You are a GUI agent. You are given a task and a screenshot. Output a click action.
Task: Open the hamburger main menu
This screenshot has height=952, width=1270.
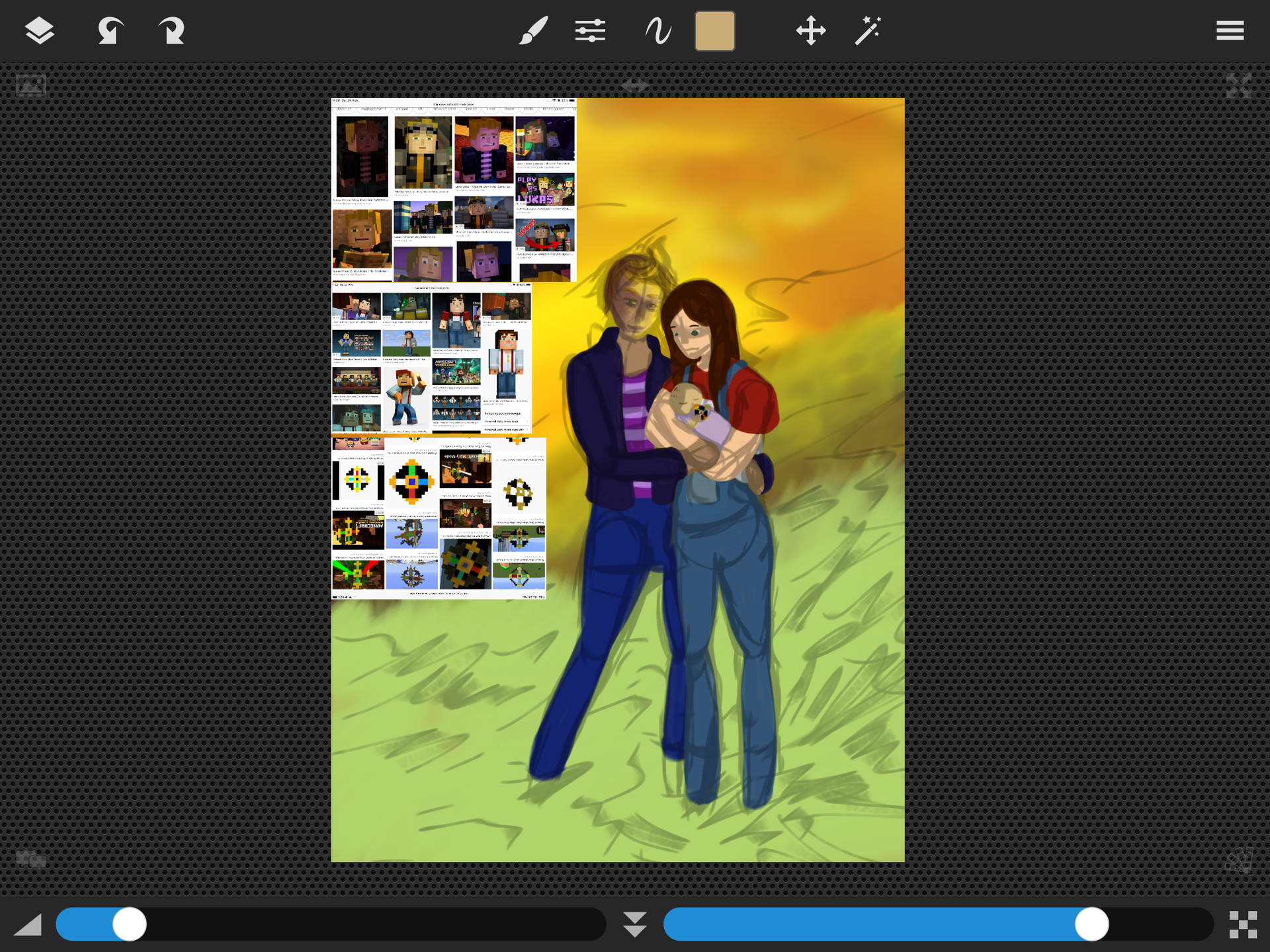point(1230,30)
